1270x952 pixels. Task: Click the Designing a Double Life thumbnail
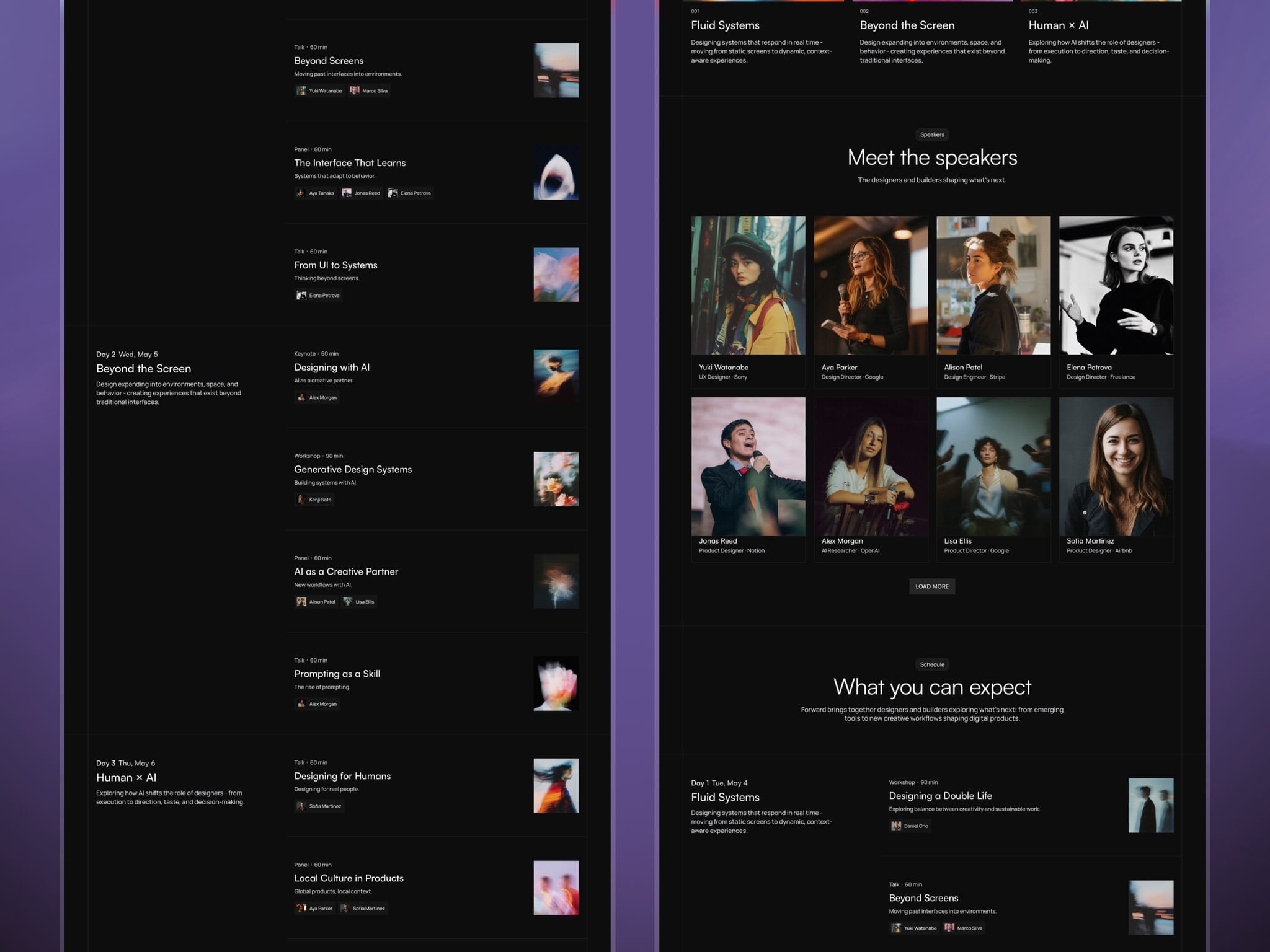(x=1151, y=806)
